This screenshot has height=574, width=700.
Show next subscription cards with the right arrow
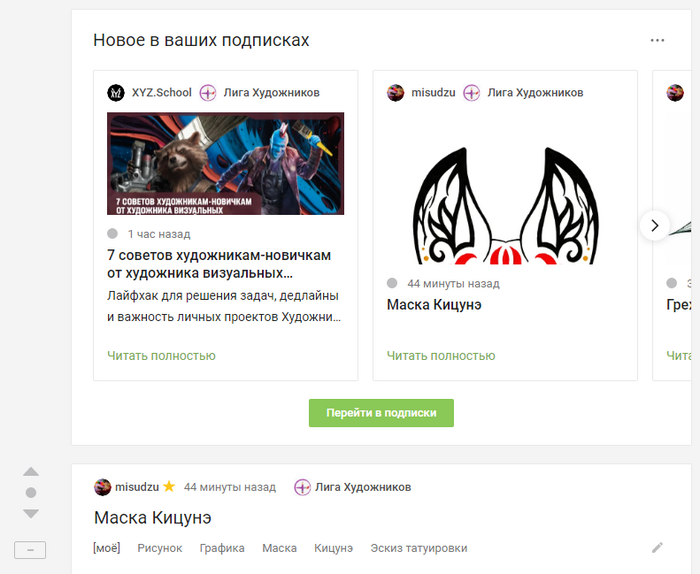[x=654, y=225]
